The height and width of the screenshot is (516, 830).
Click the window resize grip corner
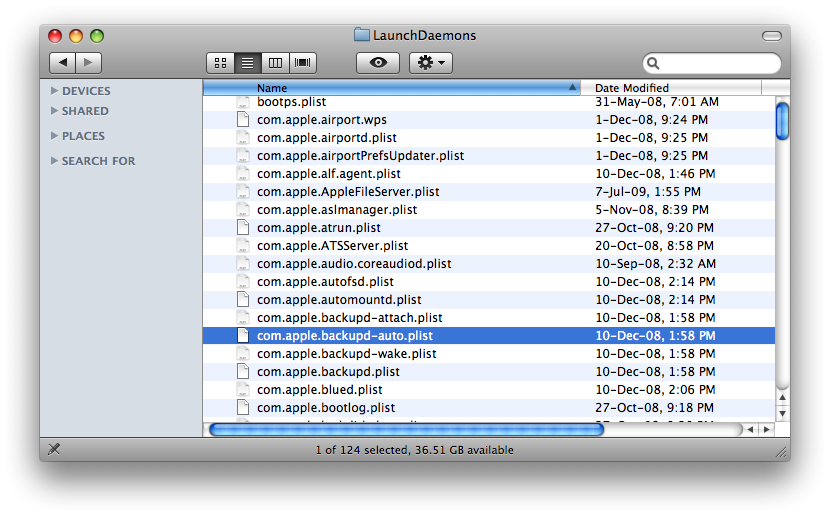click(x=781, y=451)
